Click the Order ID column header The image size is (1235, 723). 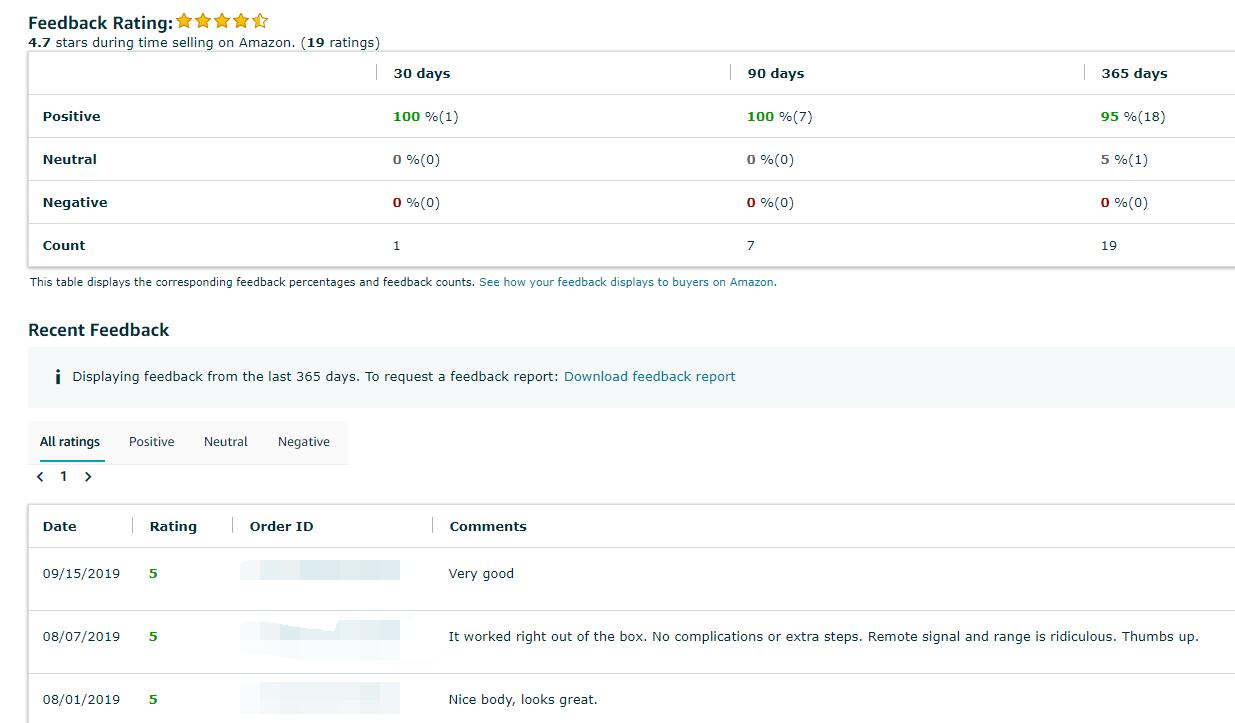click(x=281, y=527)
